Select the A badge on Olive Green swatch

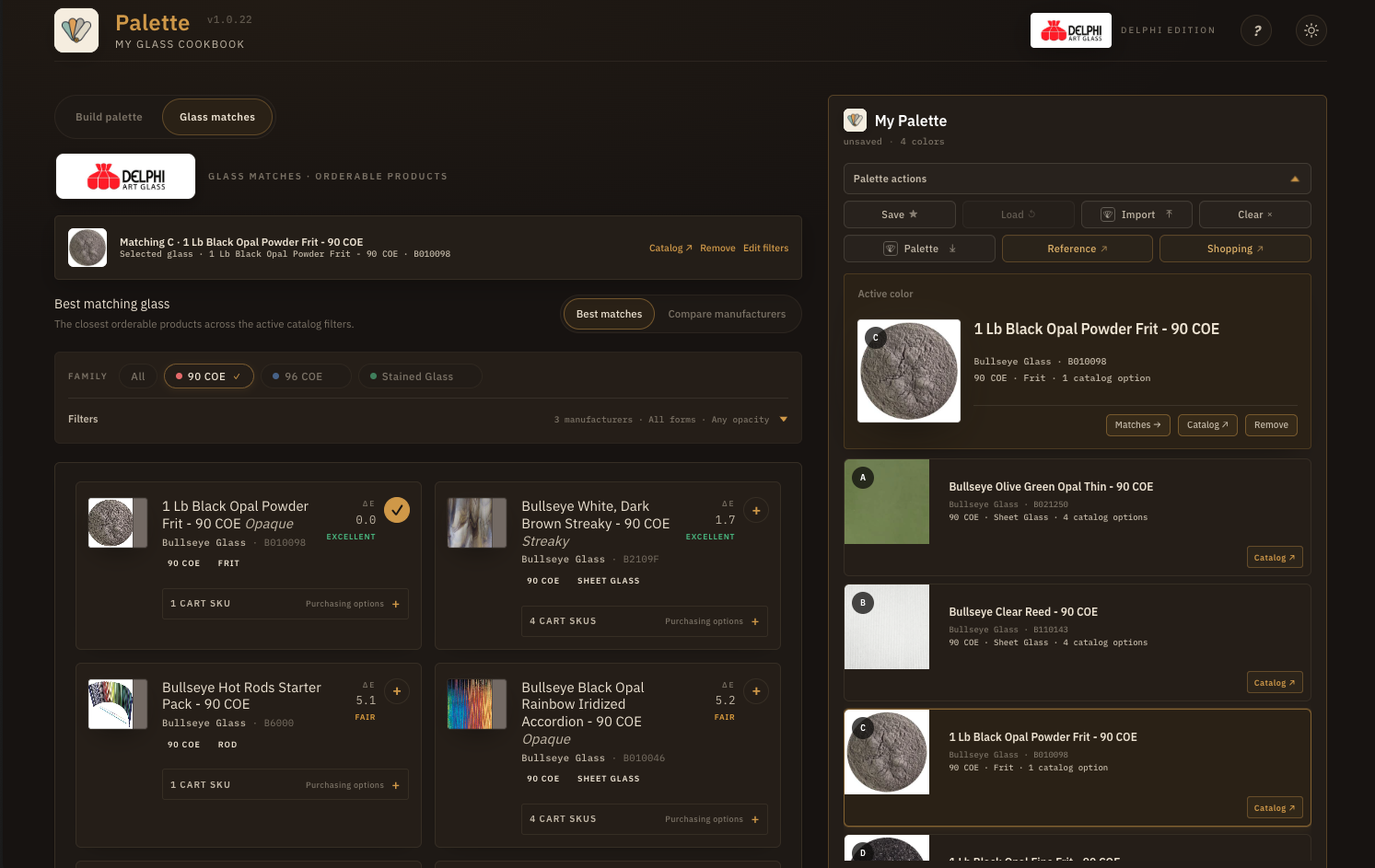[x=863, y=478]
